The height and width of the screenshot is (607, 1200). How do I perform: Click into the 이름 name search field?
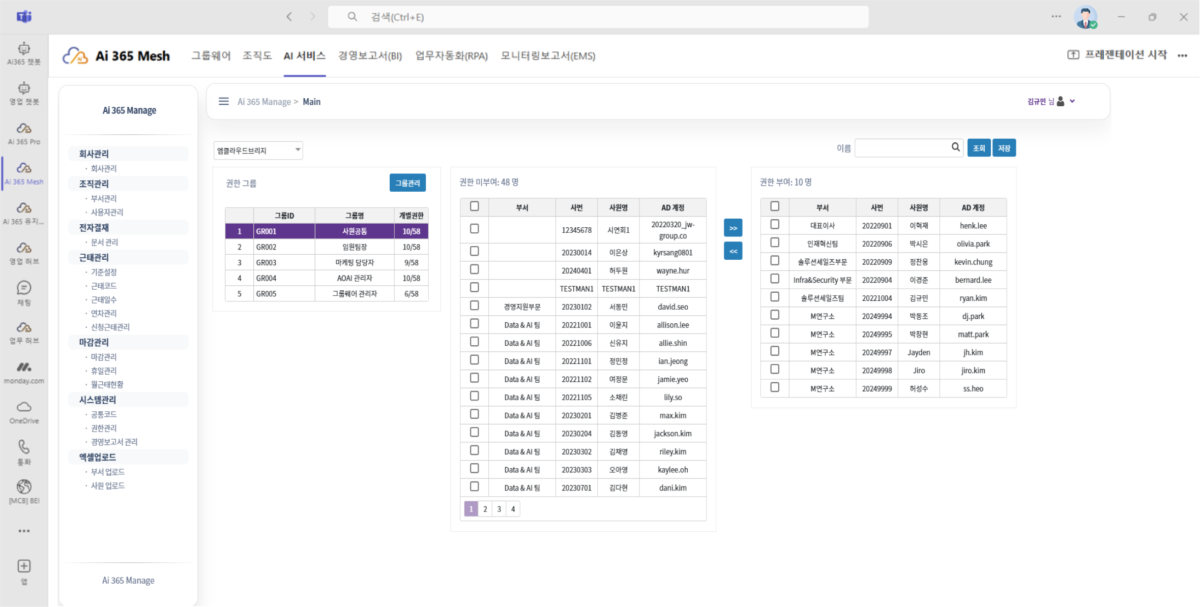(902, 148)
